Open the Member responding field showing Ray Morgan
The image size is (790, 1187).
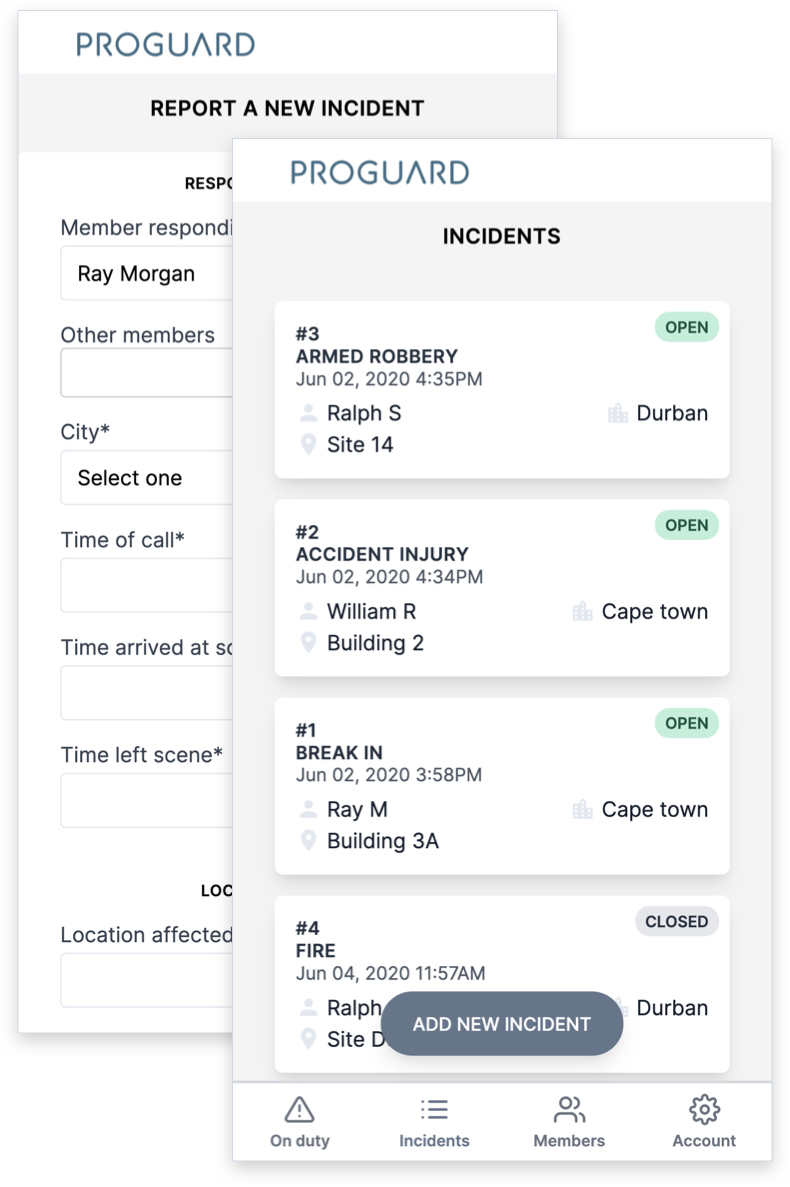[x=147, y=273]
